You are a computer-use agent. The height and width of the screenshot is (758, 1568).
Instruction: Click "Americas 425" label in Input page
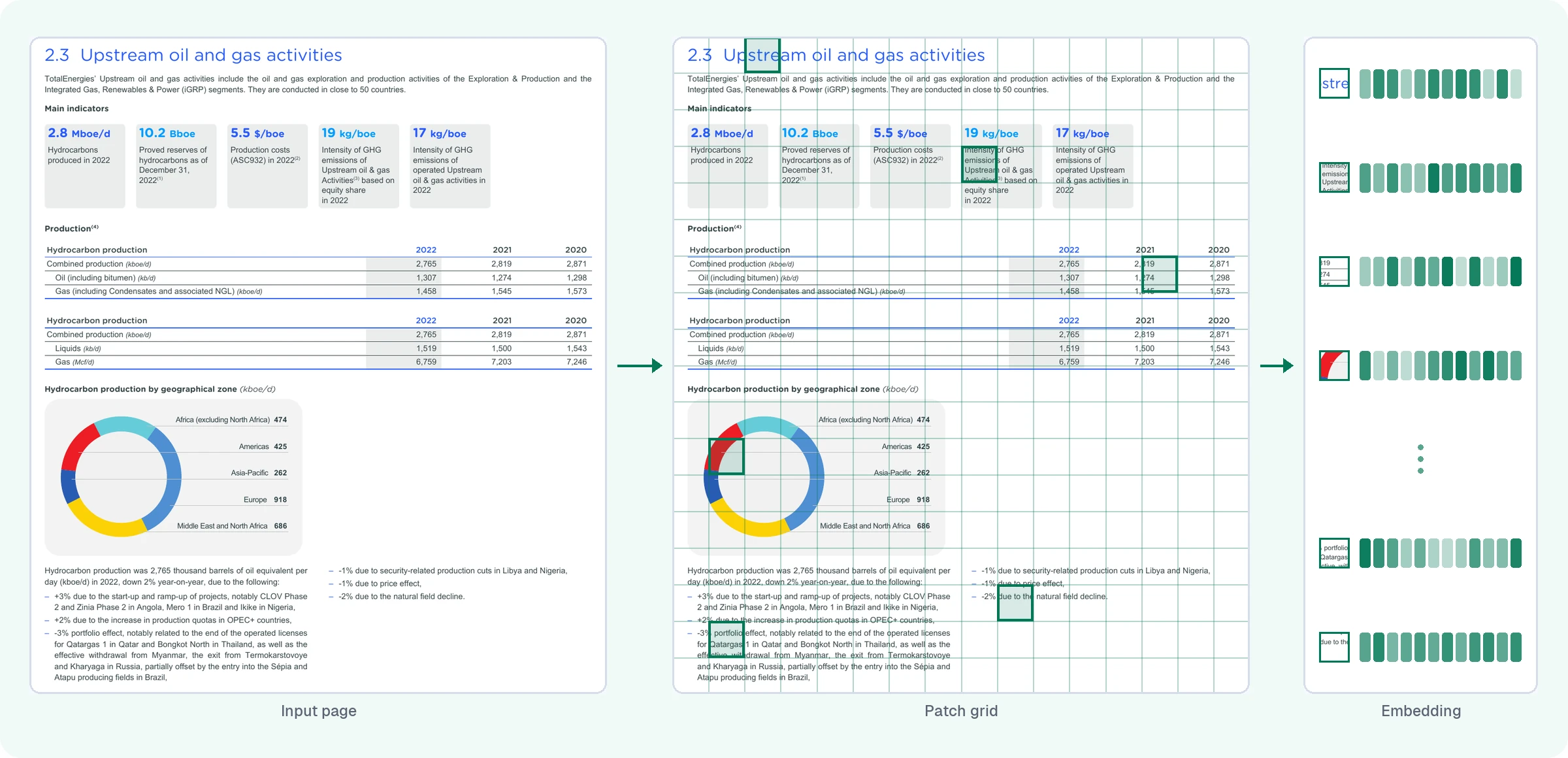(263, 446)
